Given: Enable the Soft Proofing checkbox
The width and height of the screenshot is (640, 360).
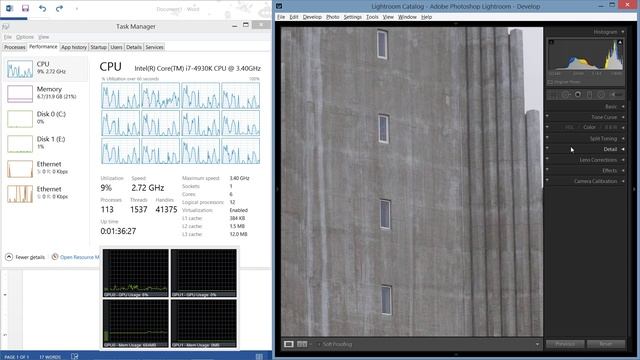Looking at the screenshot, I should [319, 344].
